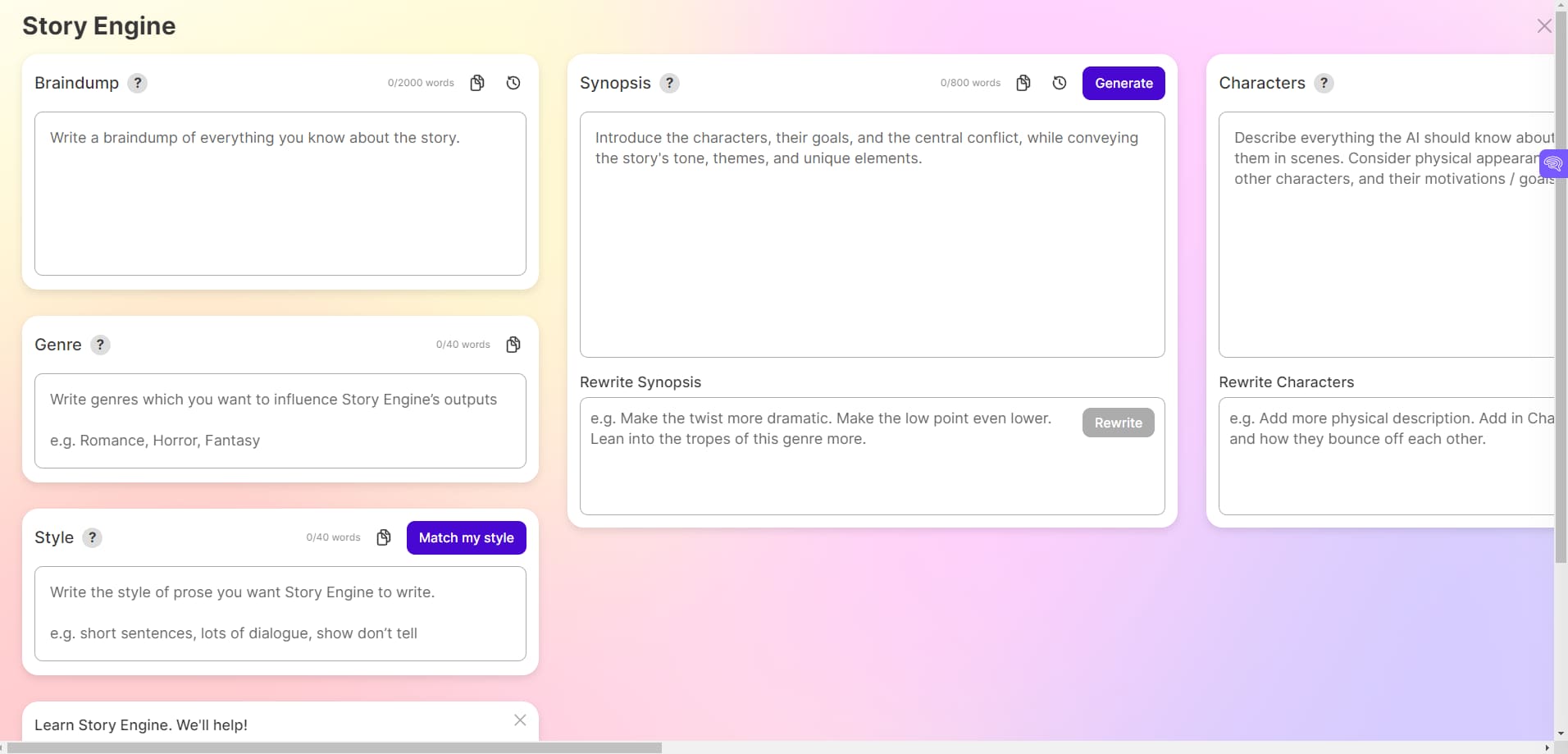The image size is (1568, 754).
Task: Generate a synopsis
Action: coord(1123,83)
